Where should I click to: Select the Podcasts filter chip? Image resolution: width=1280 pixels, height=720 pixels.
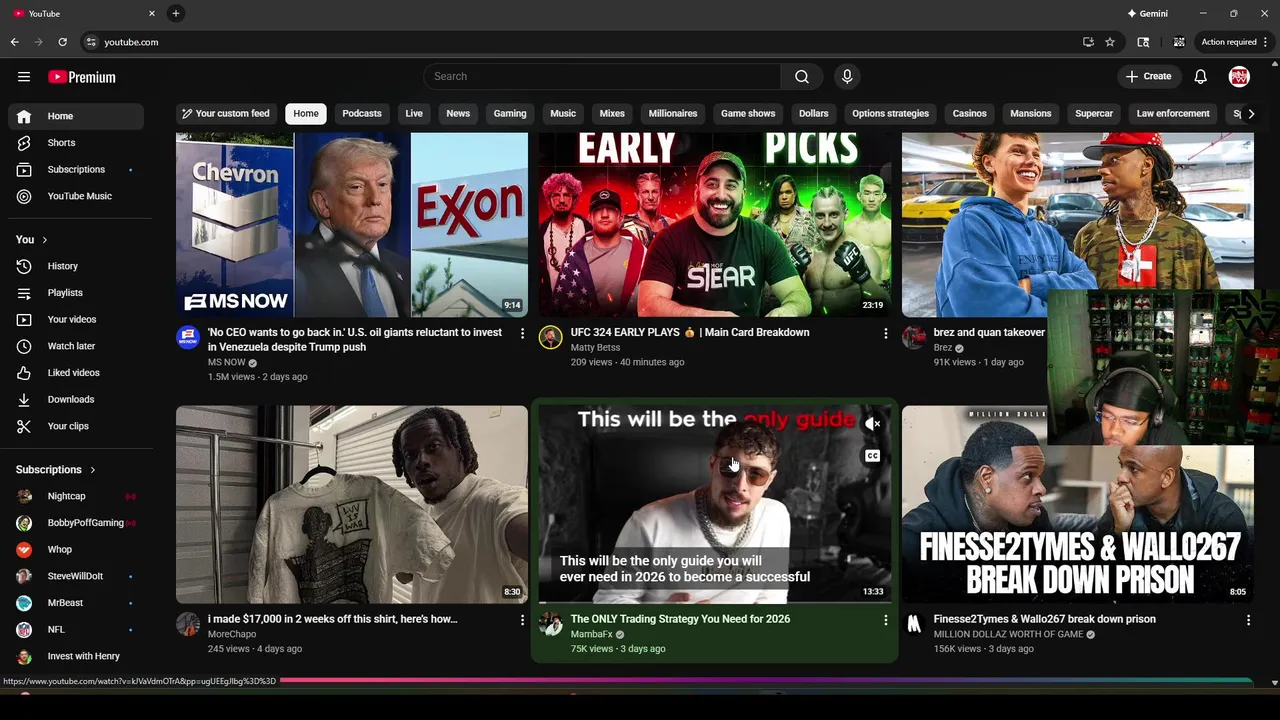pyautogui.click(x=362, y=114)
